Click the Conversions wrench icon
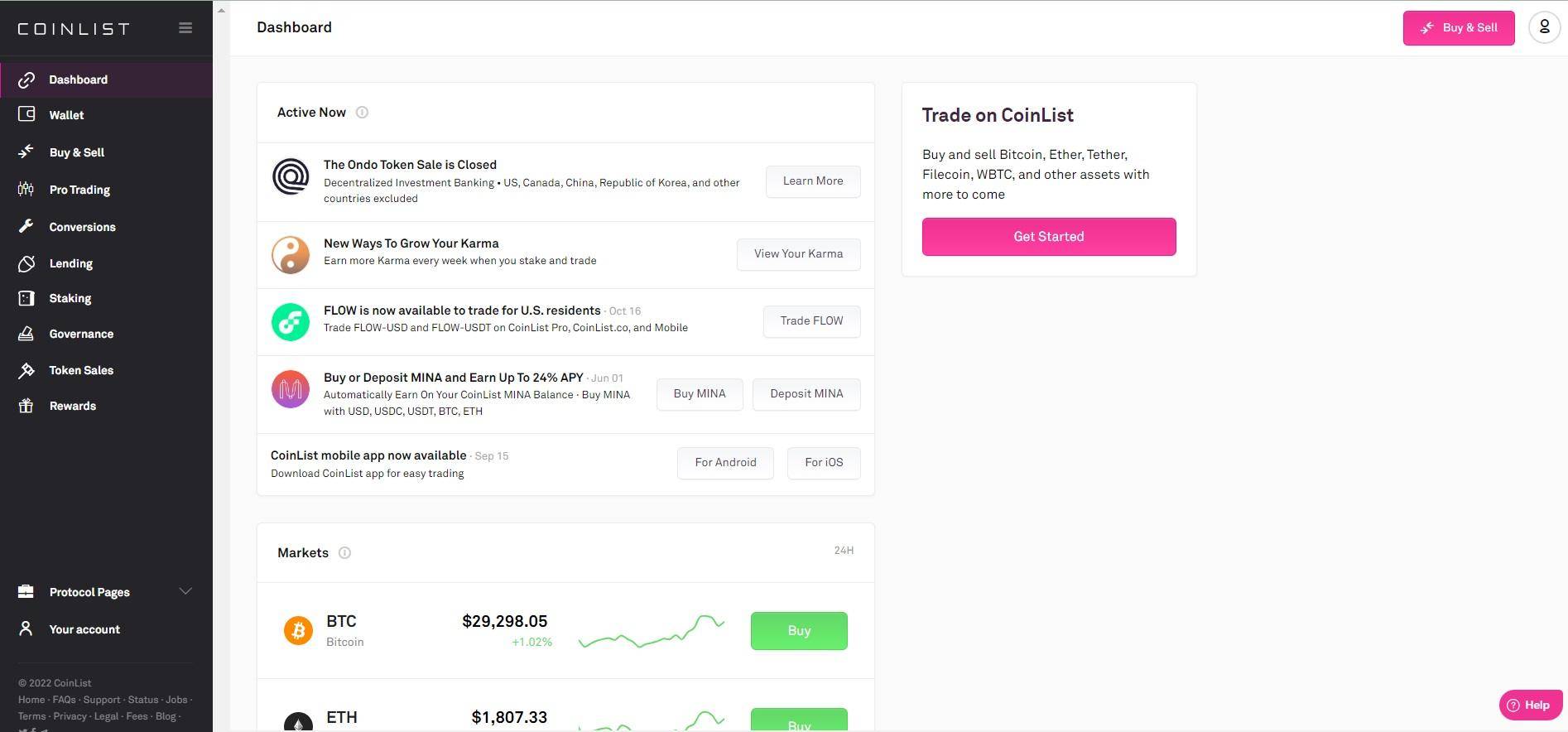 pyautogui.click(x=26, y=226)
